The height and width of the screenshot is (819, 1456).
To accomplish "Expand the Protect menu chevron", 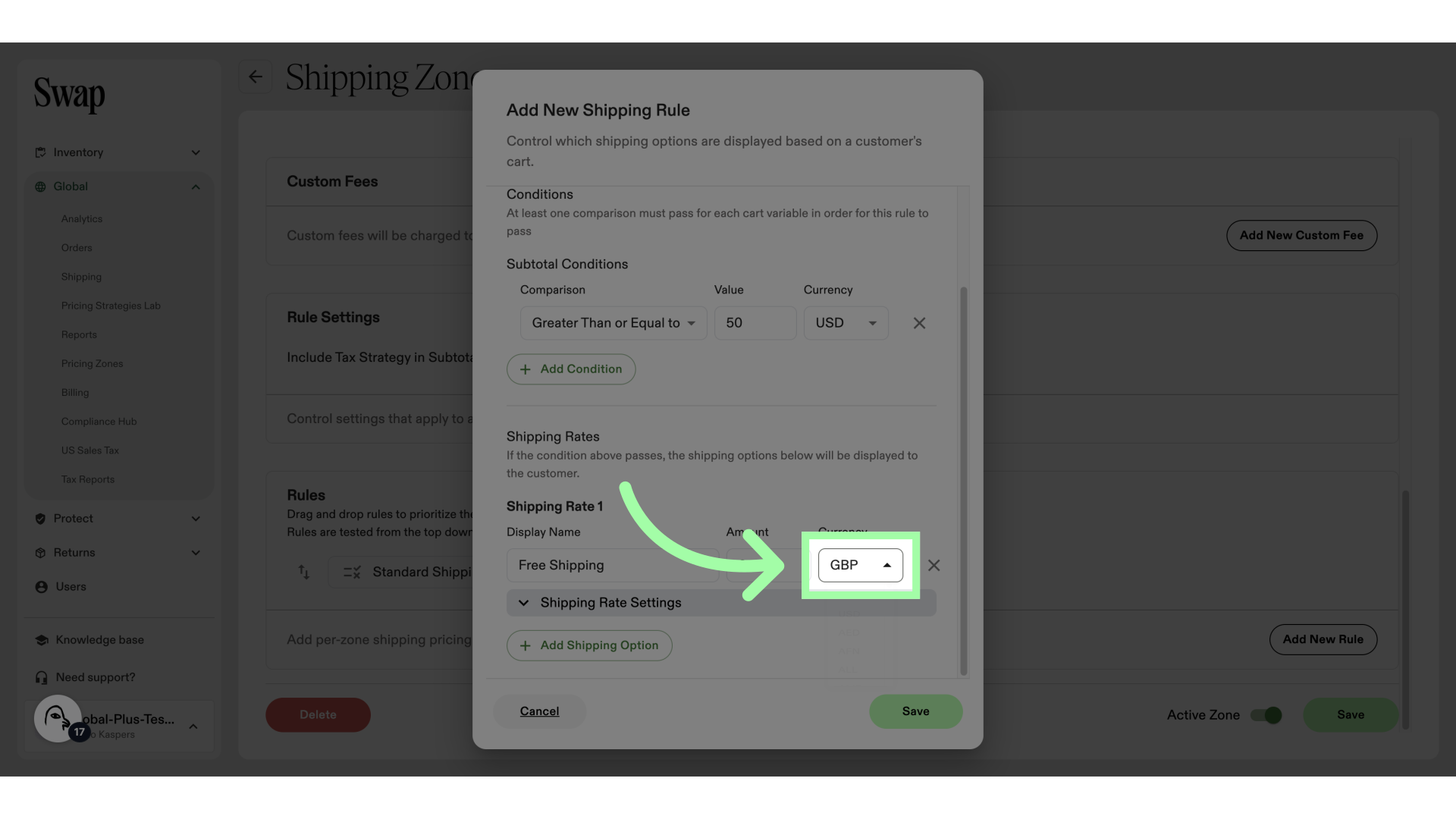I will [x=196, y=519].
